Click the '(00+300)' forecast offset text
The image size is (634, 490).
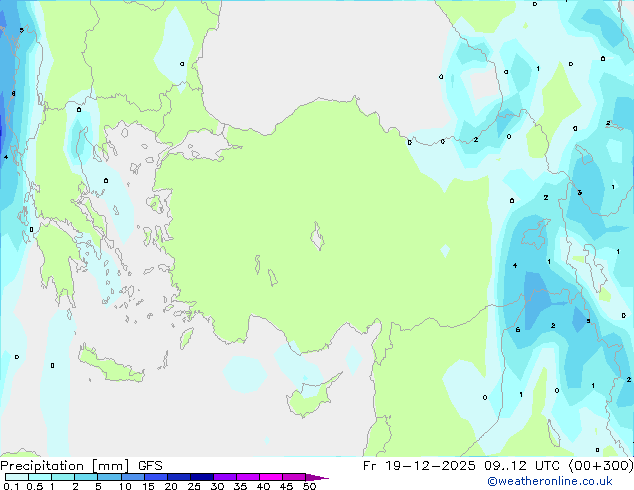coord(601,466)
